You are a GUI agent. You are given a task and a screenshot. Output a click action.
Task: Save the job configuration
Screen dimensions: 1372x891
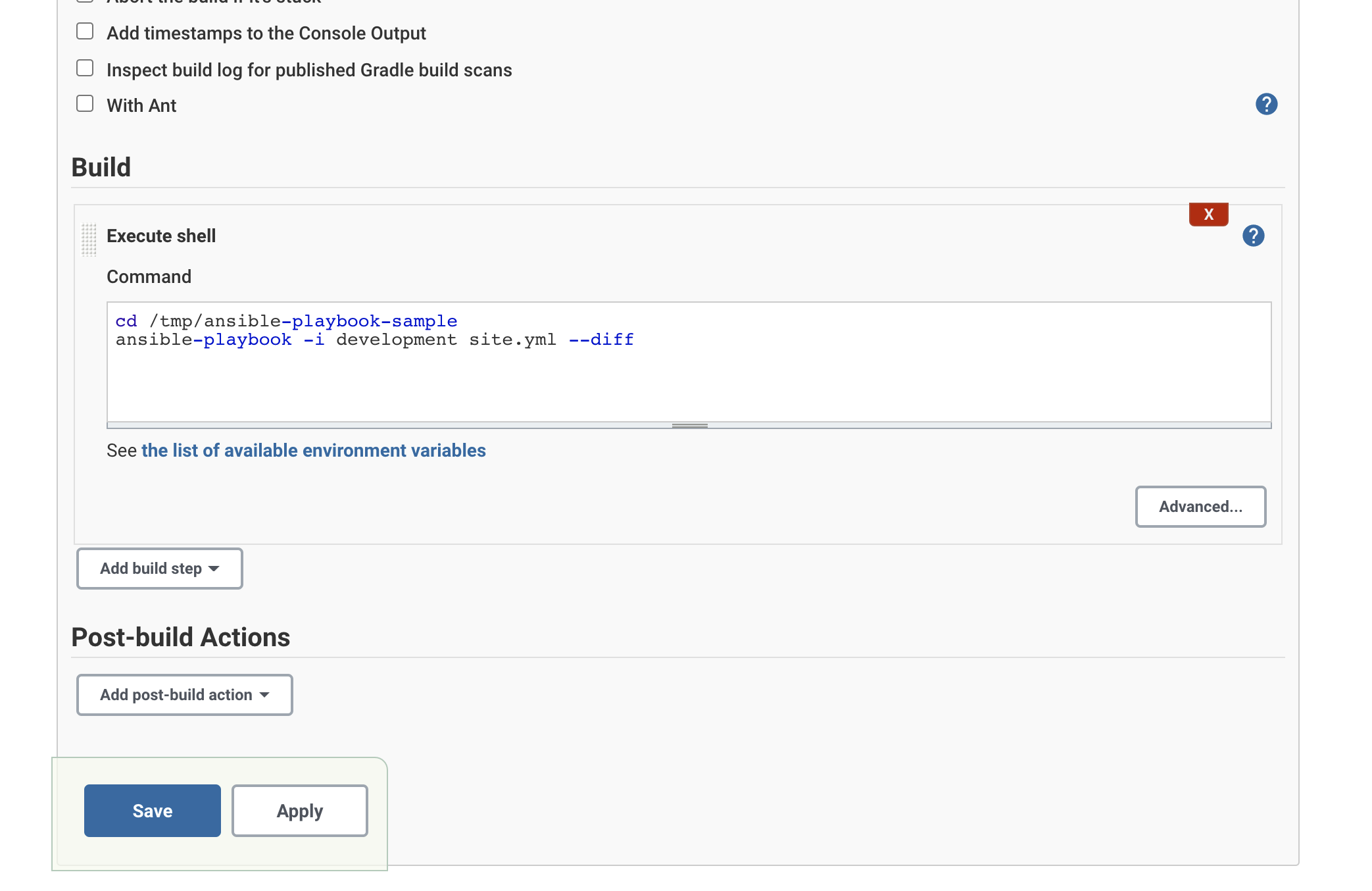point(153,811)
